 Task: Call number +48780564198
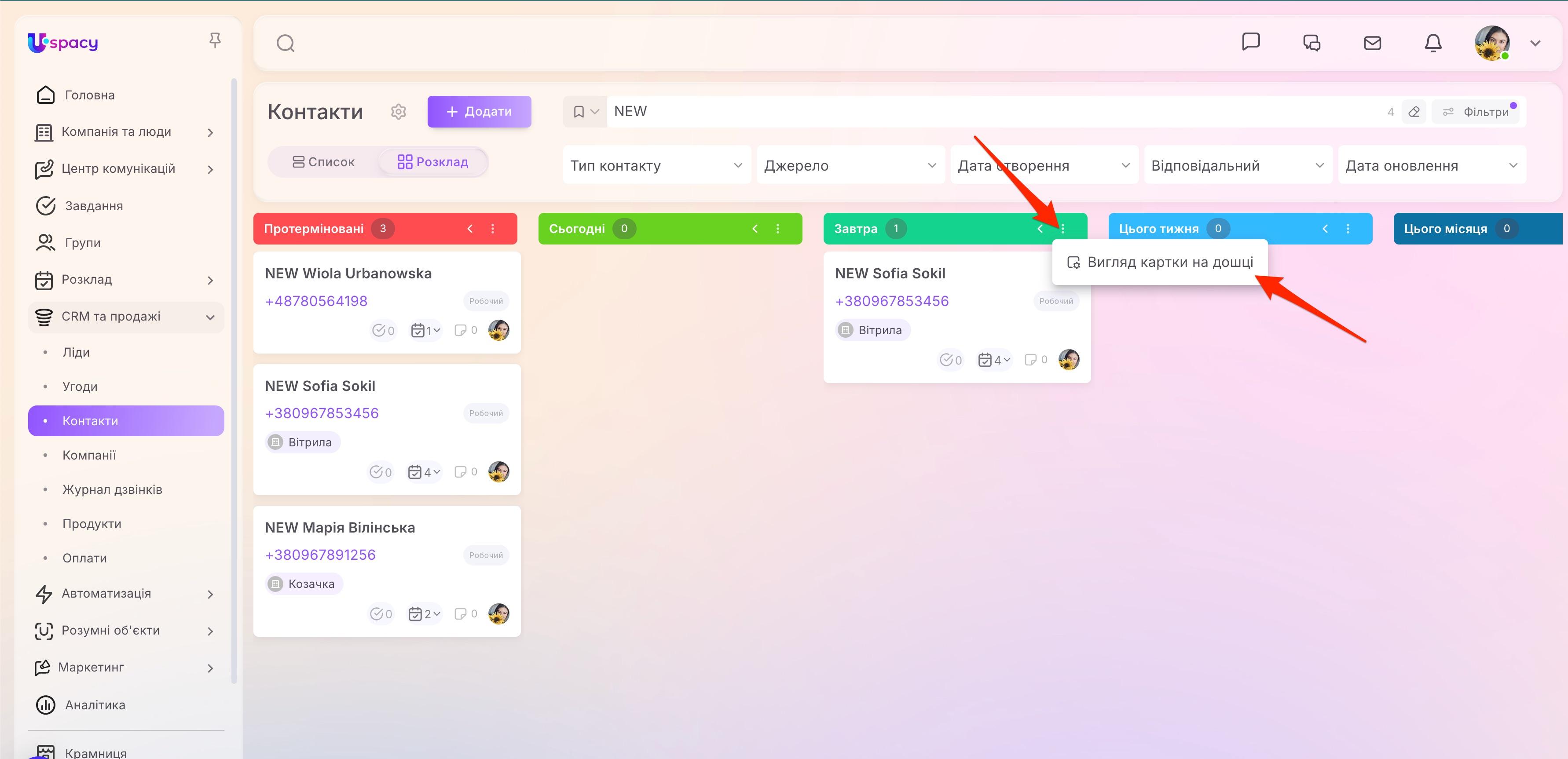click(x=316, y=301)
